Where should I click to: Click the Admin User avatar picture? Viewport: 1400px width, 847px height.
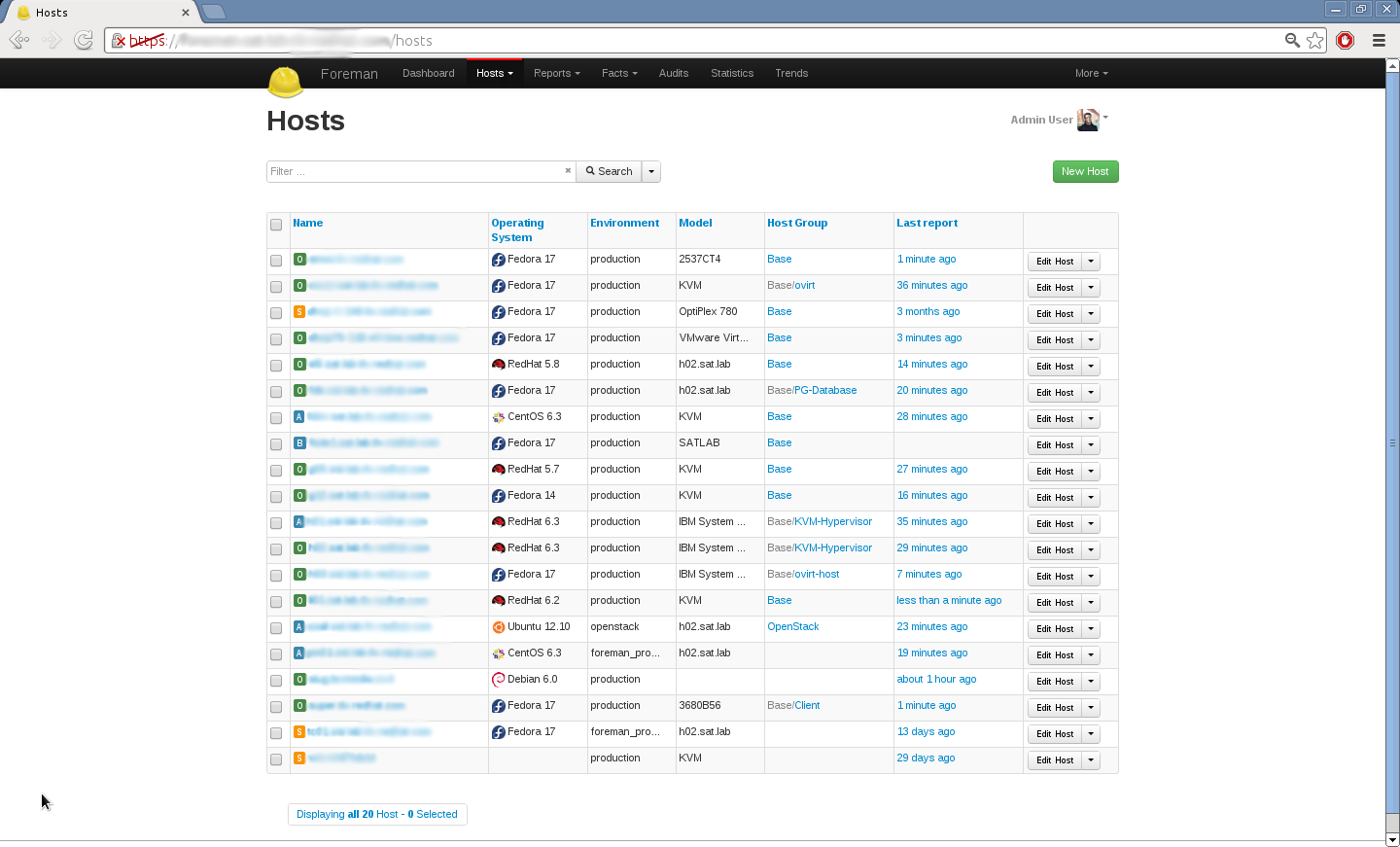(x=1087, y=120)
